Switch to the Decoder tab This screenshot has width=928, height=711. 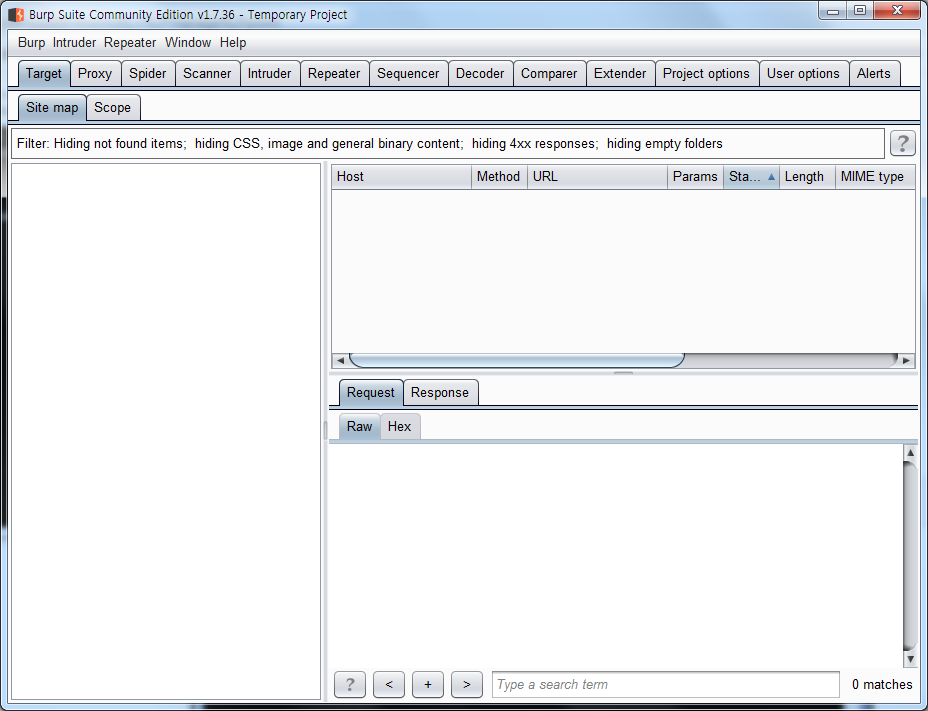coord(480,73)
